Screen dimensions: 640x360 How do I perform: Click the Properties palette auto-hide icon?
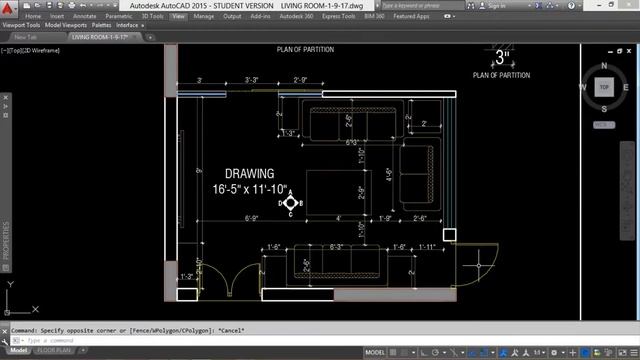pos(6,107)
